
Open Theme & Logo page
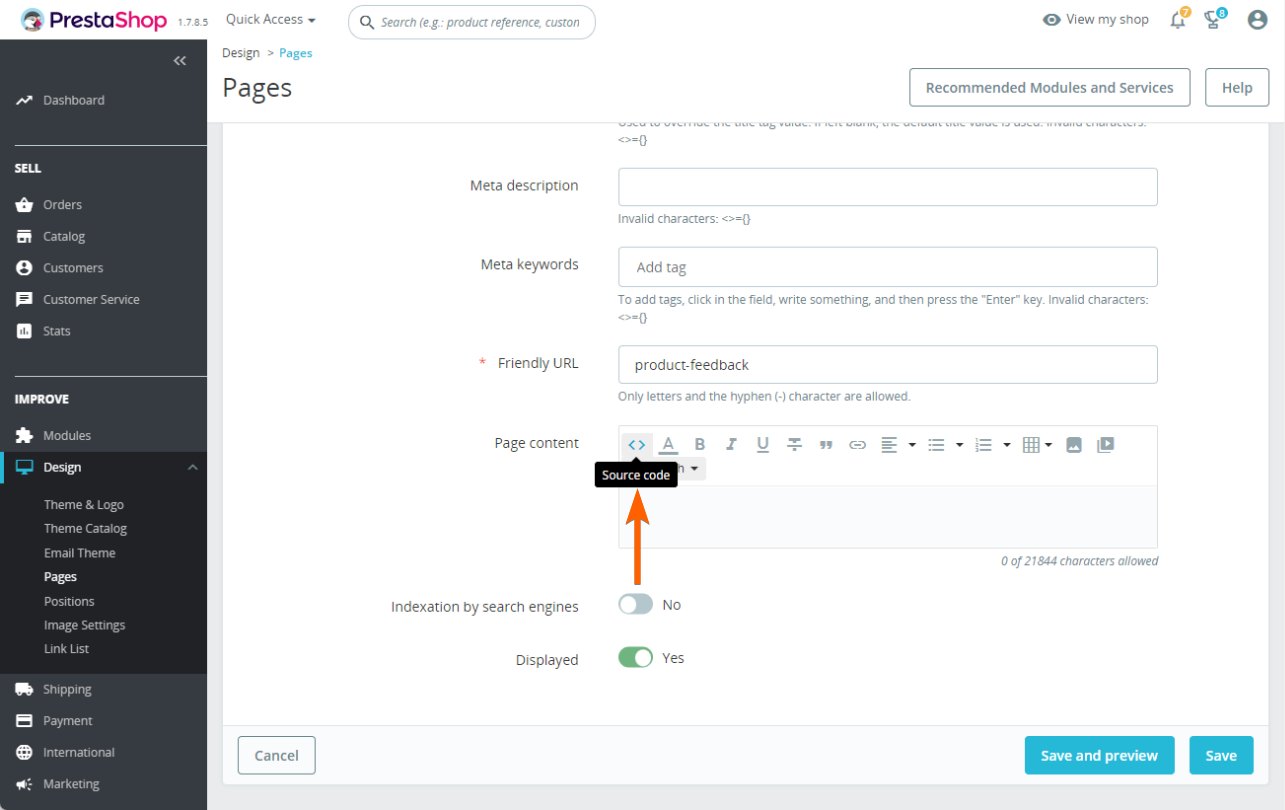[x=84, y=504]
